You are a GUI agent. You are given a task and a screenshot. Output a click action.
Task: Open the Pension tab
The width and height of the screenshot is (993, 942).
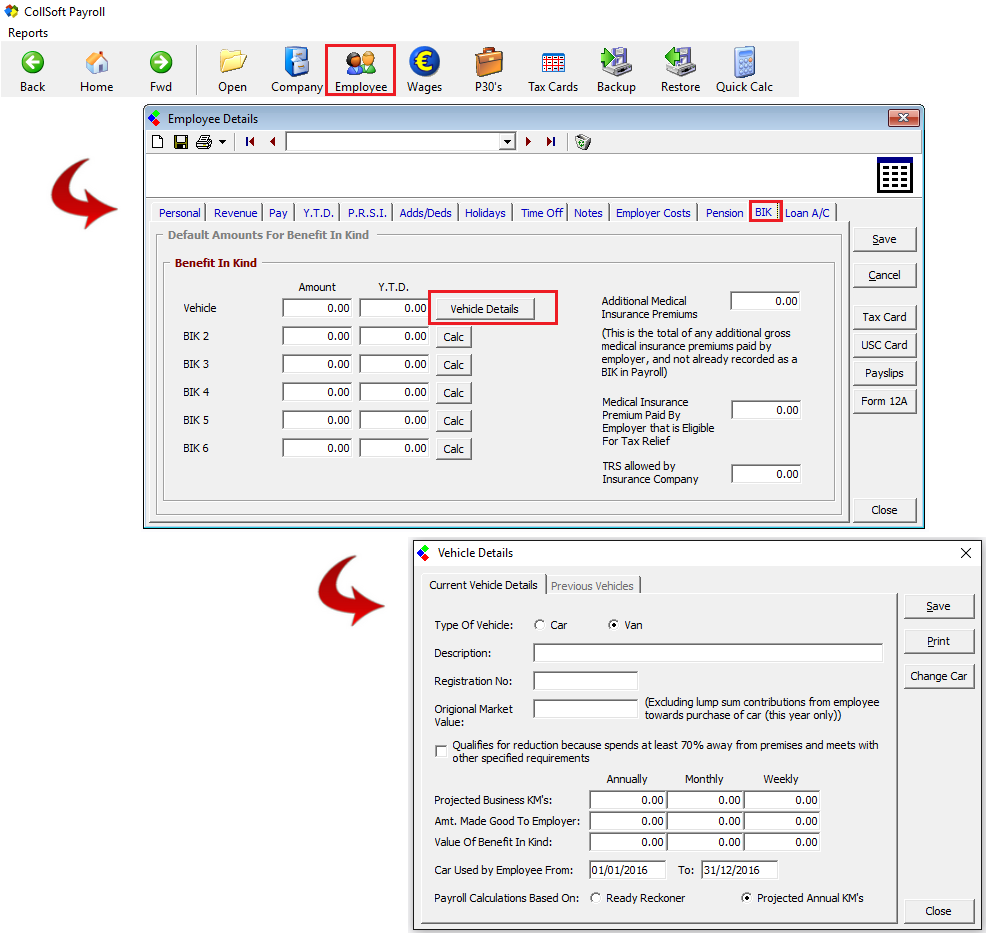724,213
